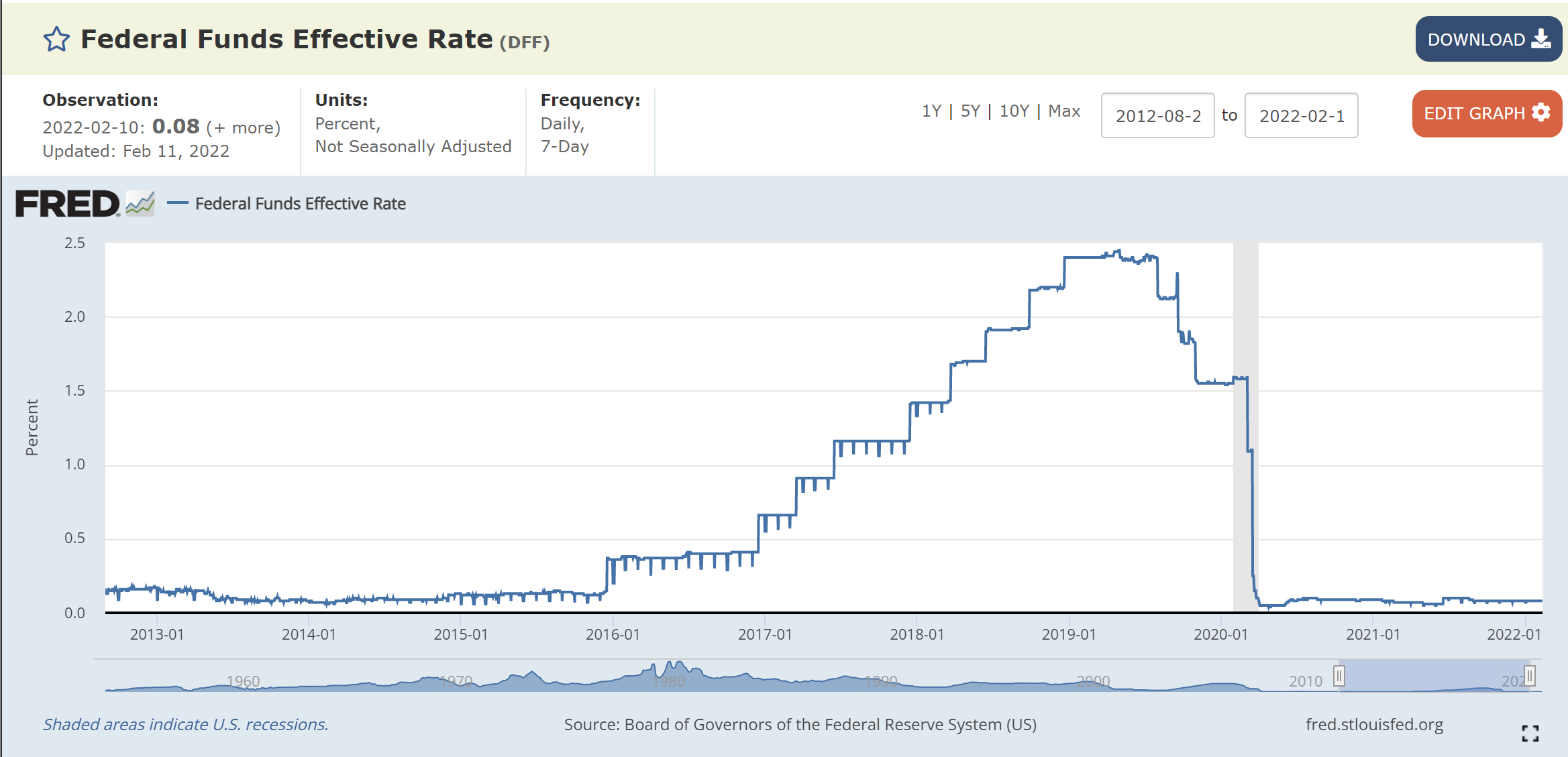
Task: Click the EDIT GRAPH button
Action: (x=1487, y=113)
